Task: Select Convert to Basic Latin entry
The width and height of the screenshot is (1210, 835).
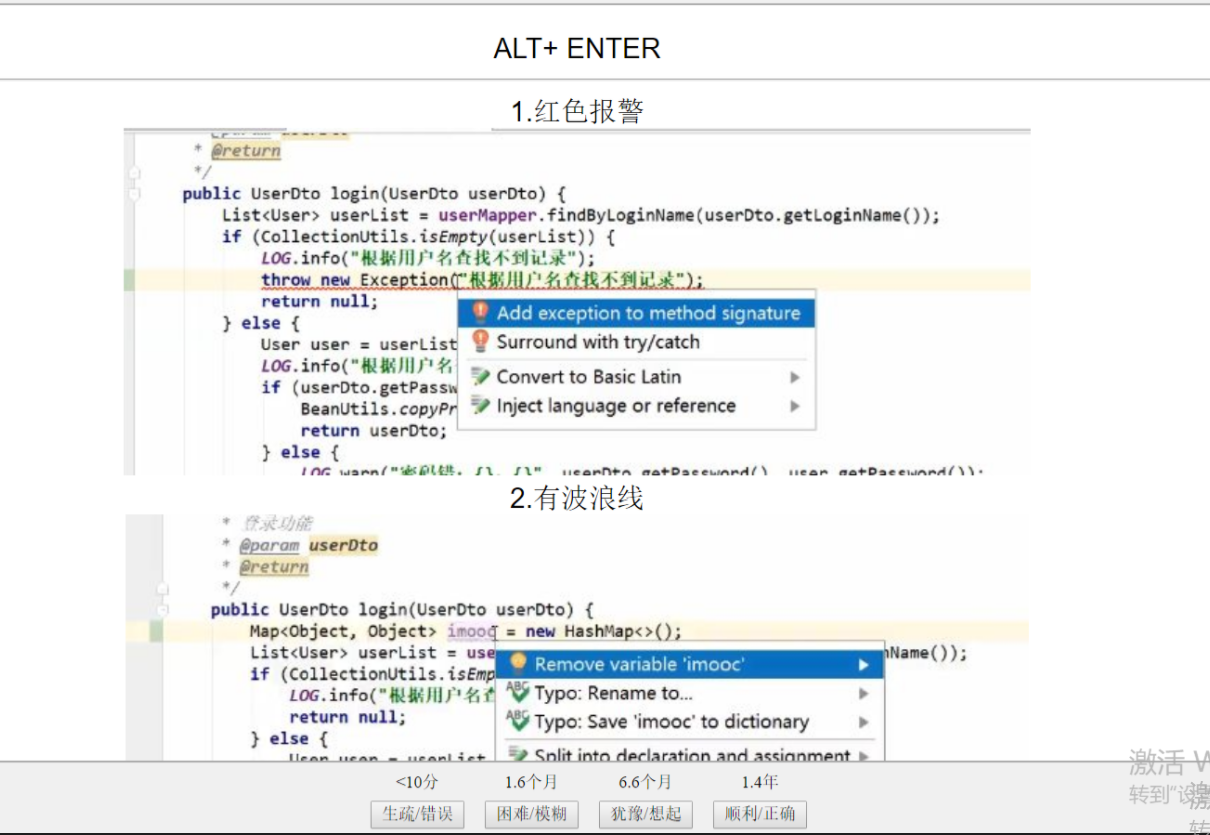Action: 636,377
